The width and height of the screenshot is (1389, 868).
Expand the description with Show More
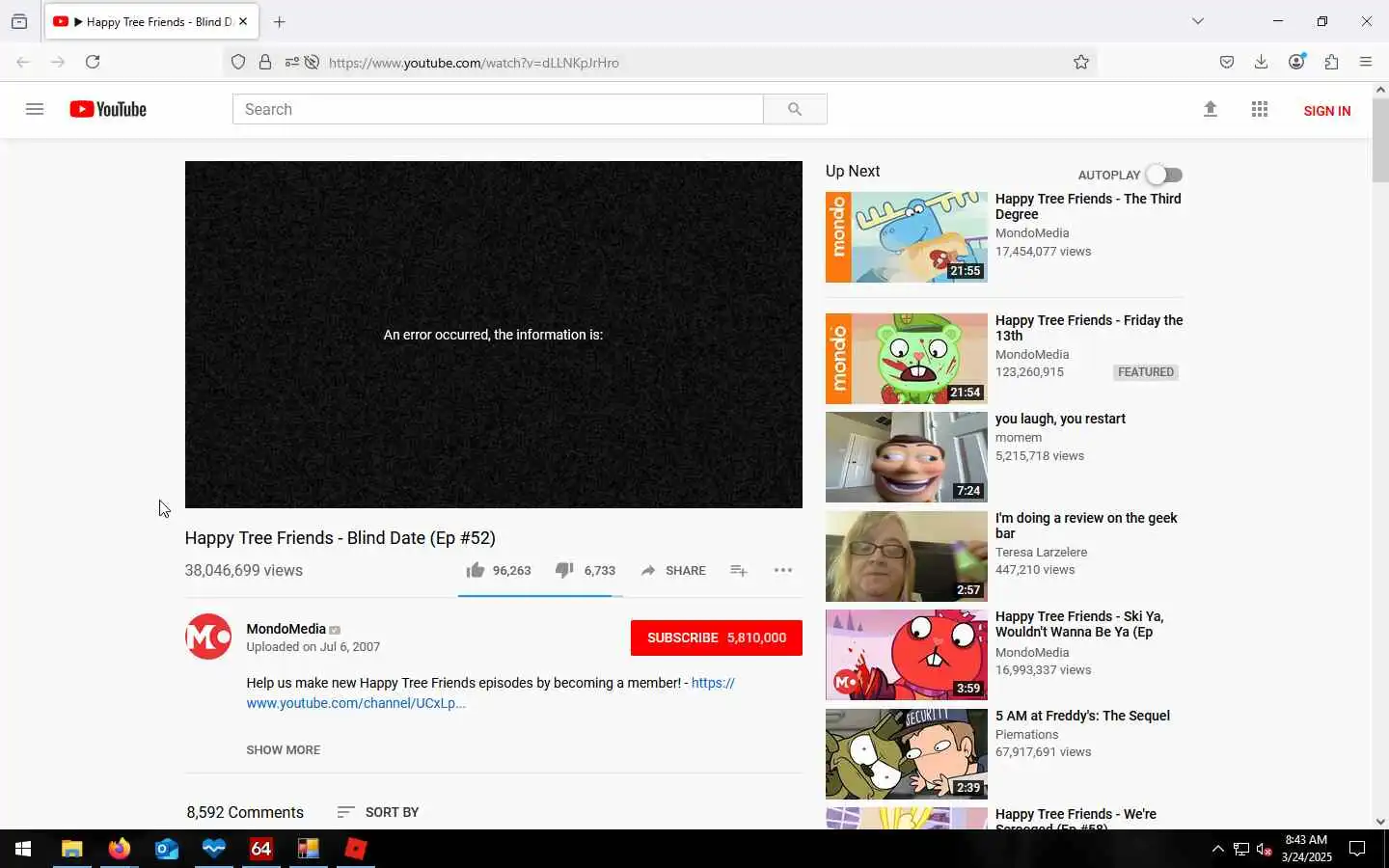(284, 749)
